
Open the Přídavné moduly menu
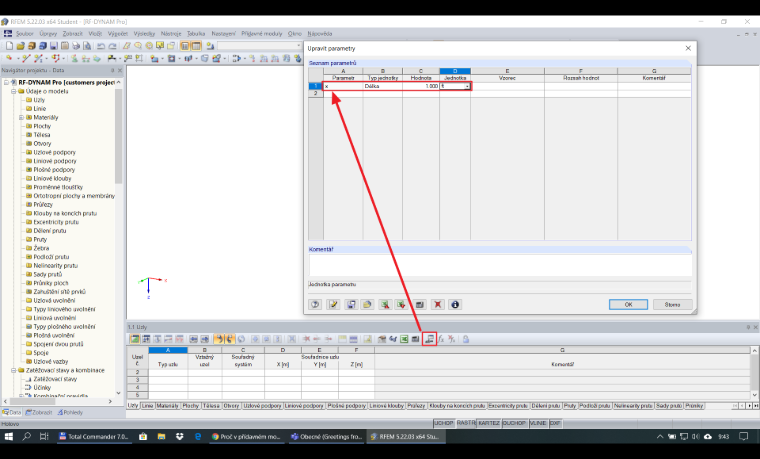262,33
